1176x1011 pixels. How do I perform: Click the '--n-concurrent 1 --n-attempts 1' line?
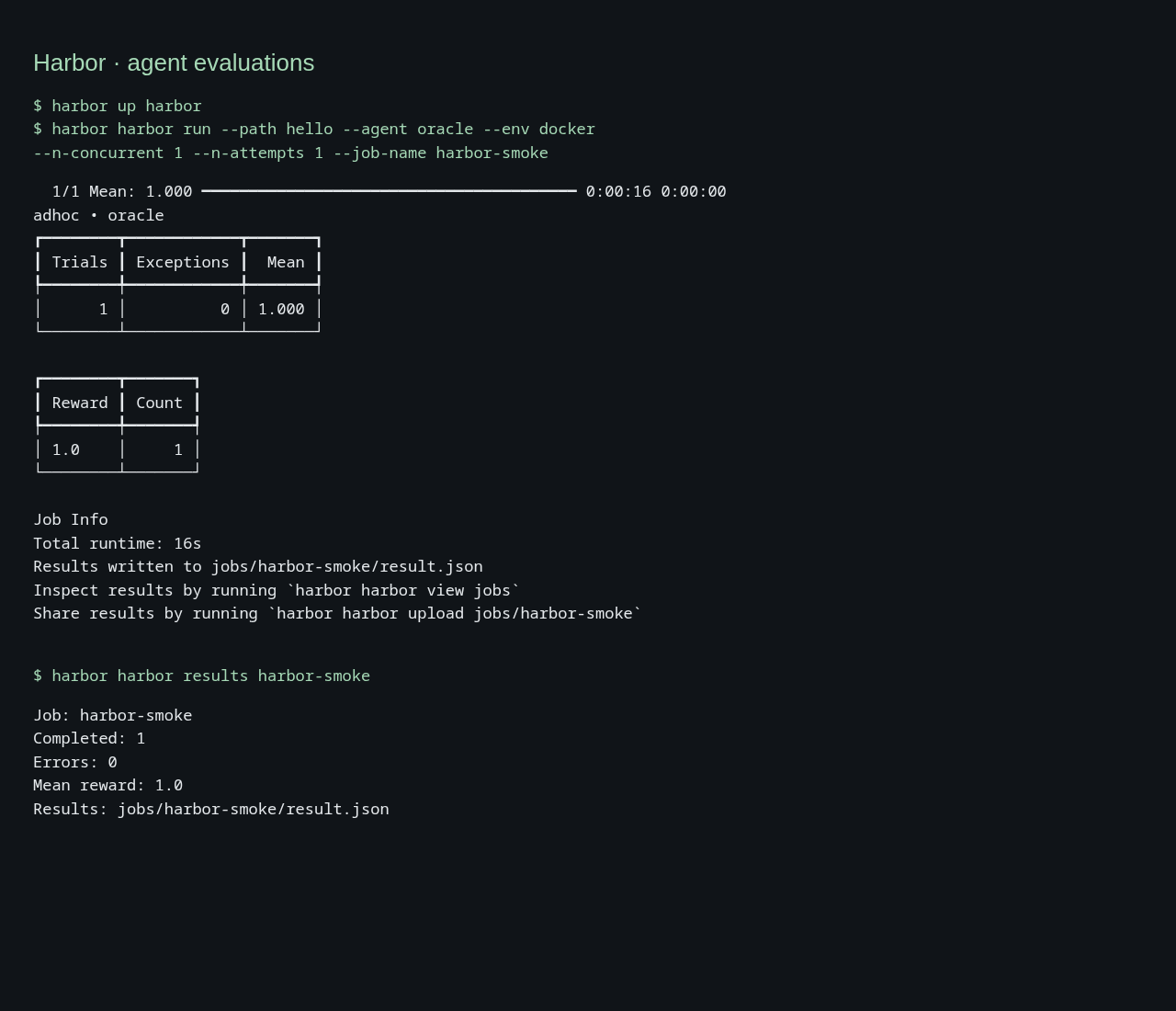(290, 153)
